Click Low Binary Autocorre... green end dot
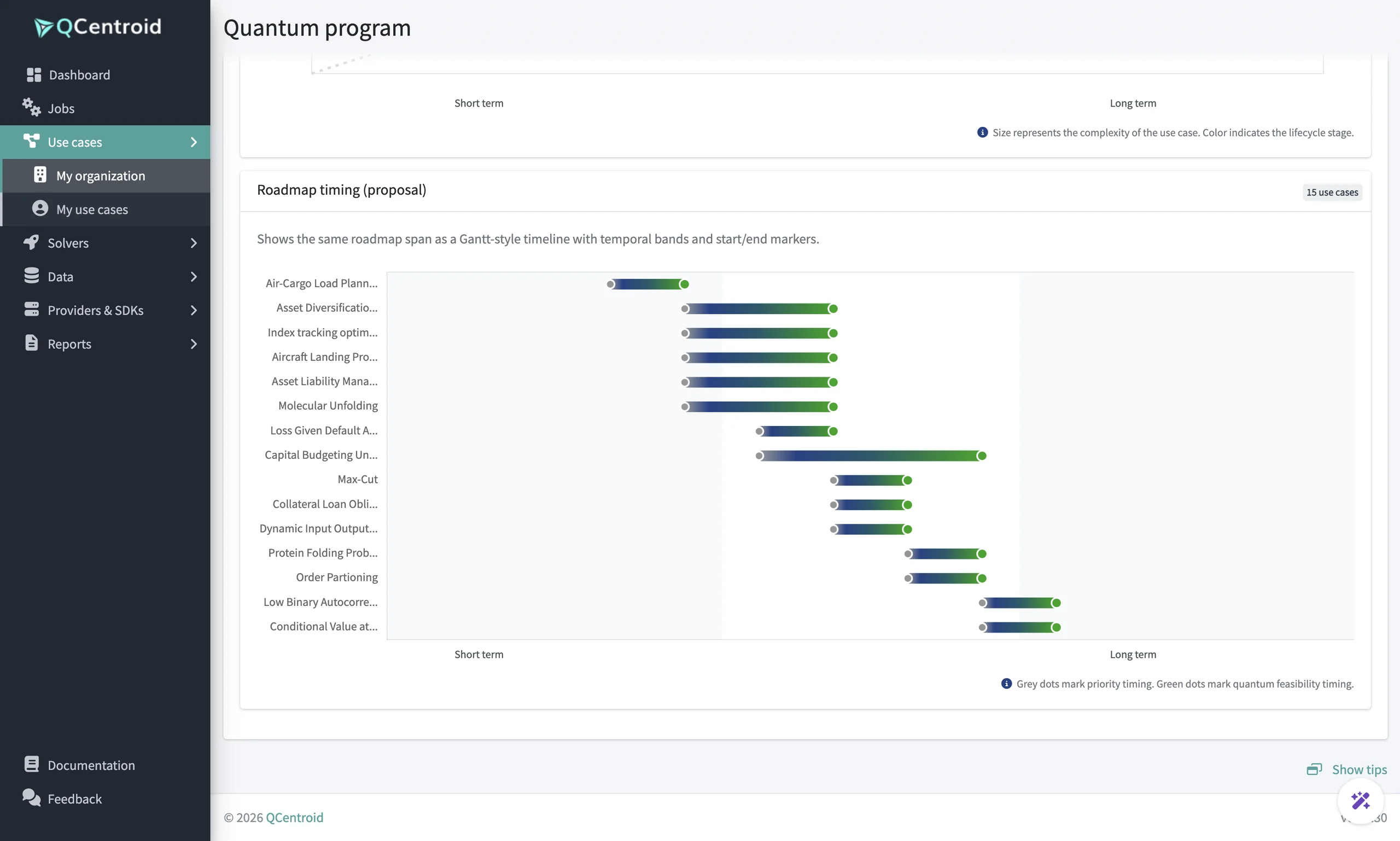The height and width of the screenshot is (841, 1400). click(1055, 603)
